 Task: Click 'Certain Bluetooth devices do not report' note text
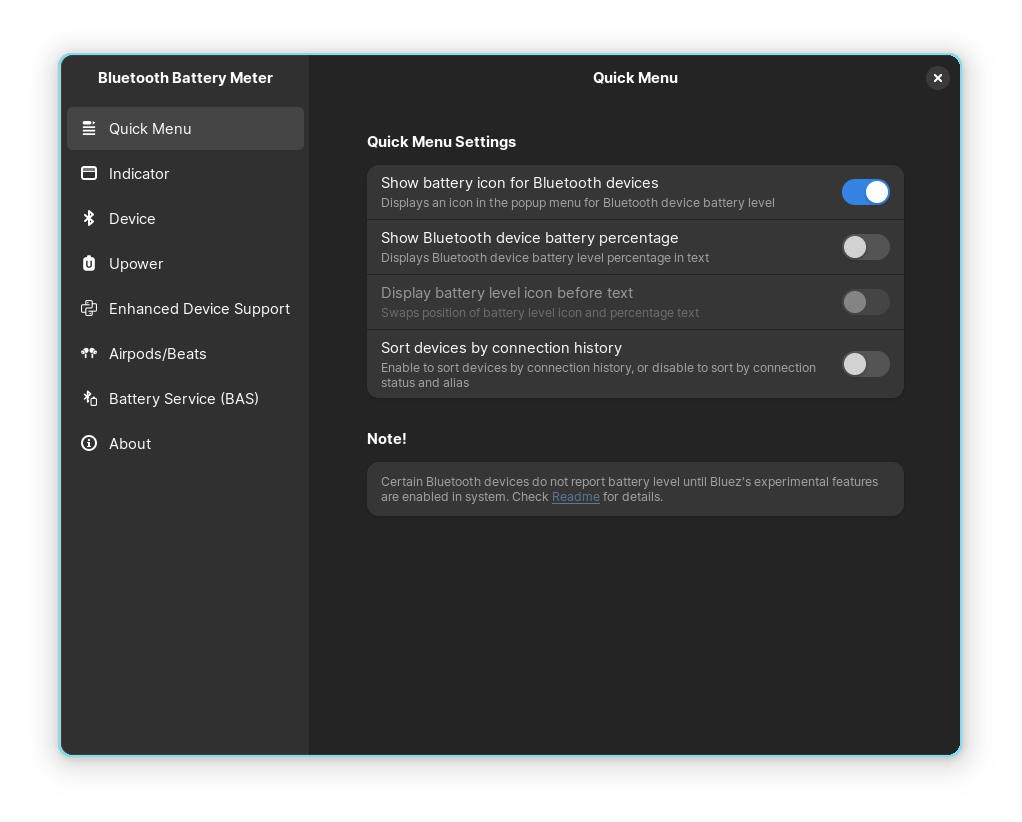(x=630, y=489)
